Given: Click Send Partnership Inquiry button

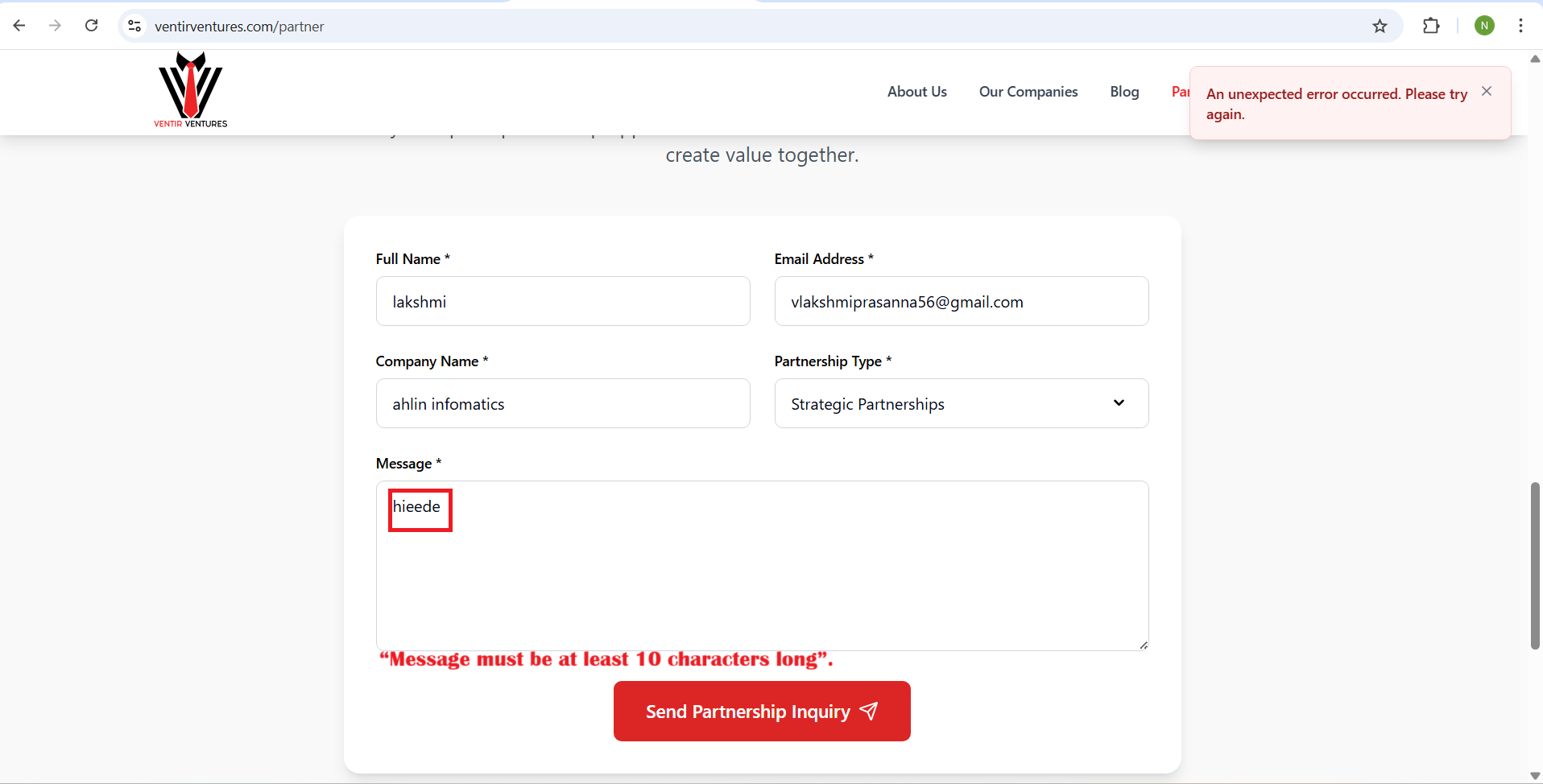Looking at the screenshot, I should point(762,712).
